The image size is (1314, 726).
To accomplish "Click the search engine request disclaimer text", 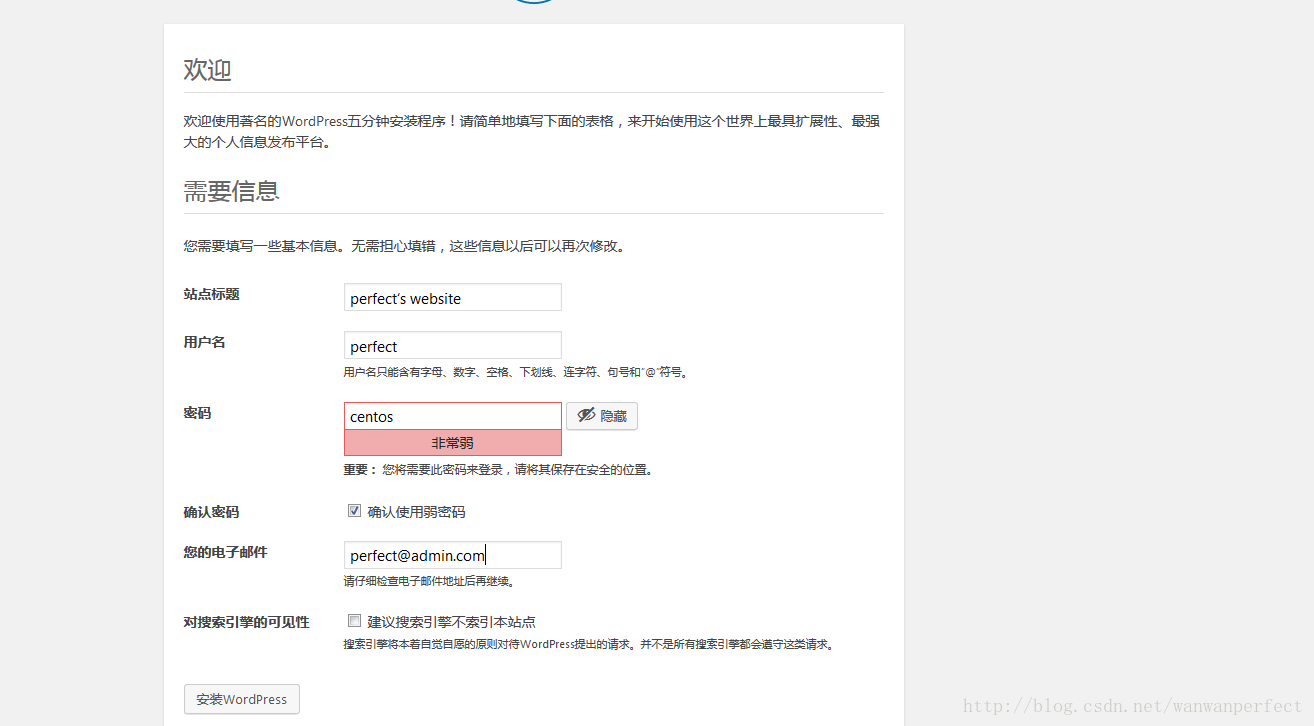I will [x=589, y=645].
